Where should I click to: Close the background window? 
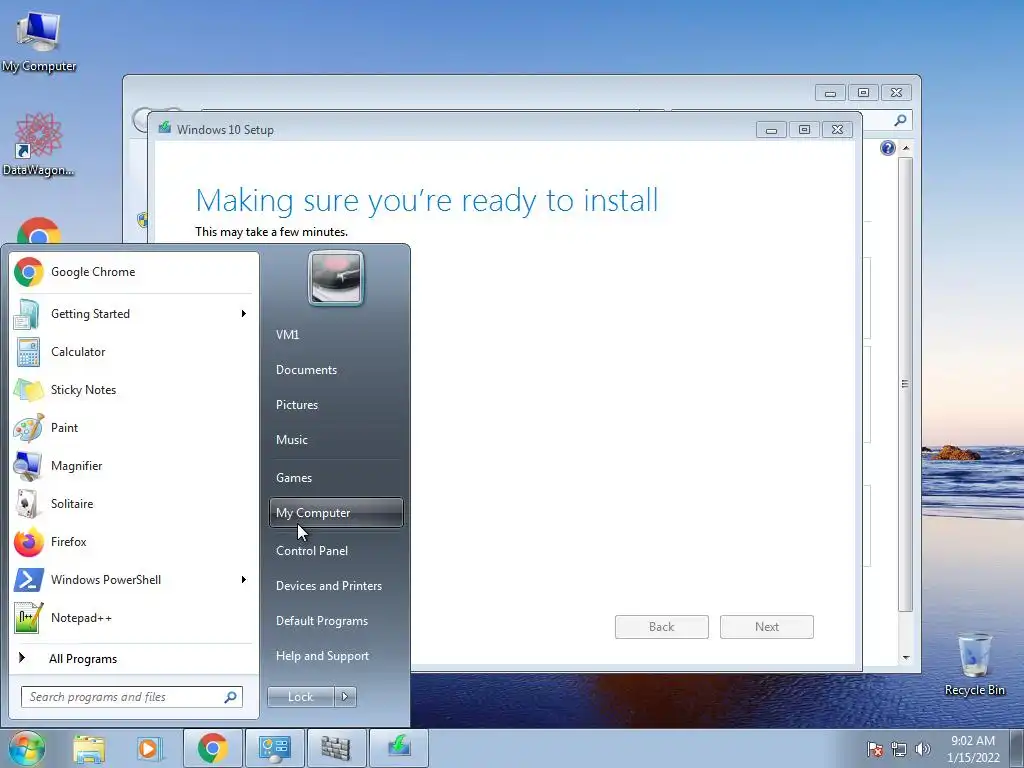896,93
